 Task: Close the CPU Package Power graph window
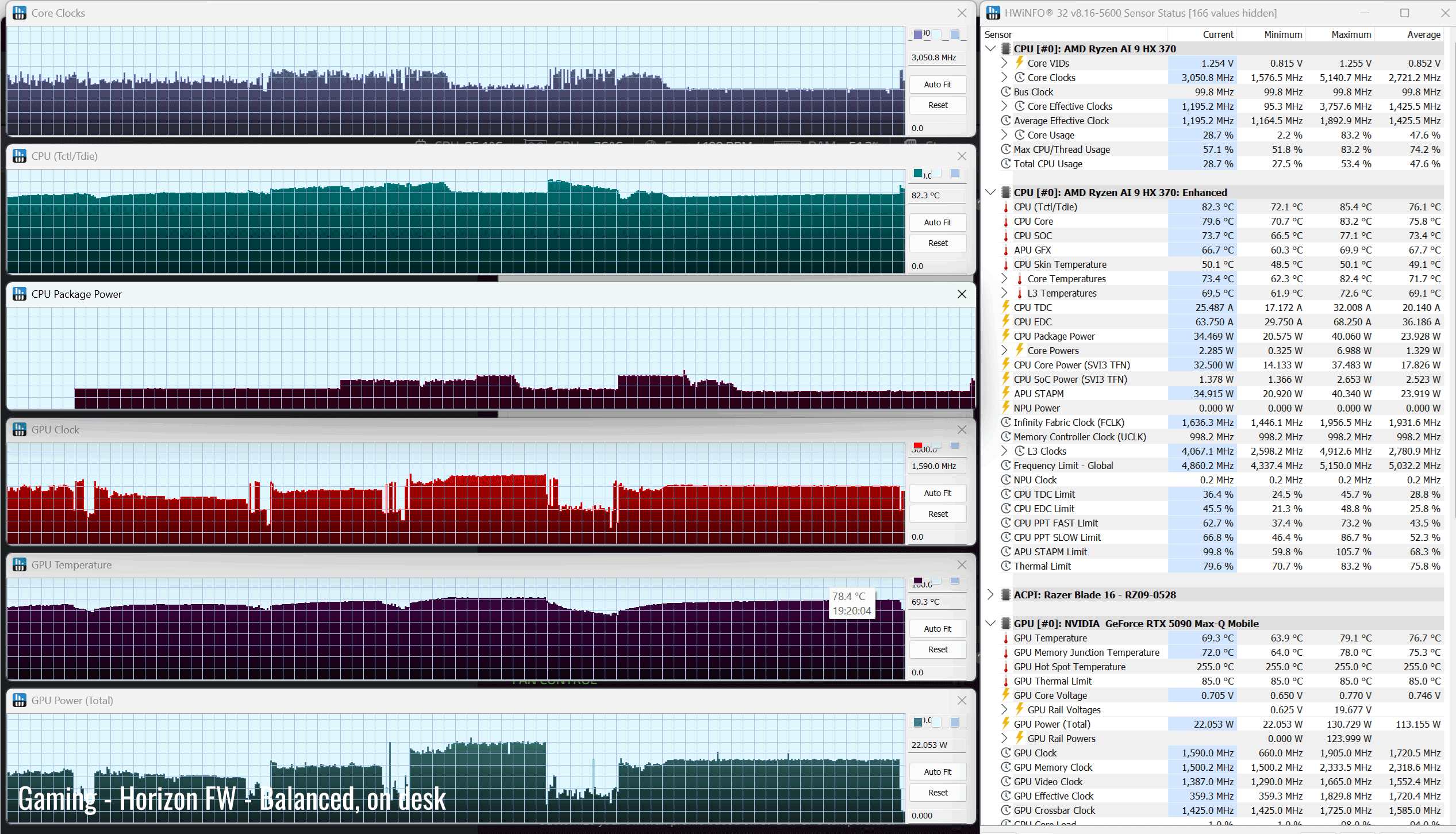(962, 294)
